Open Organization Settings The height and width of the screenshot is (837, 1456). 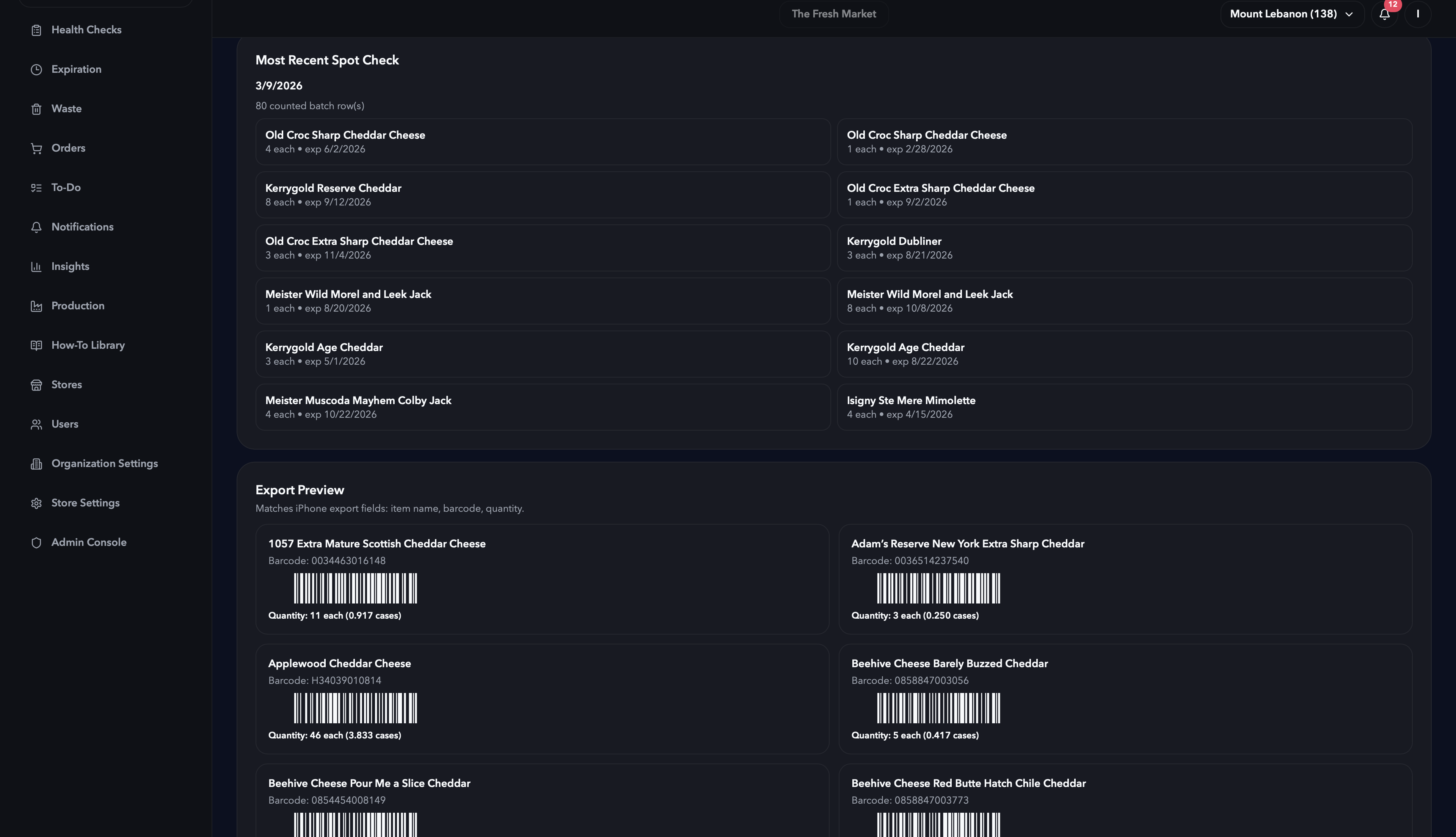[x=105, y=464]
